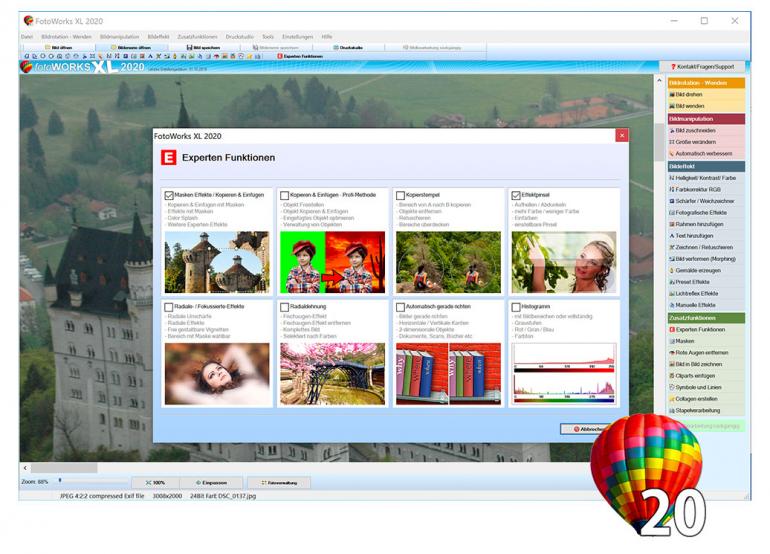Open Symbole und Linien in the side panel
The image size is (770, 554).
click(x=706, y=387)
